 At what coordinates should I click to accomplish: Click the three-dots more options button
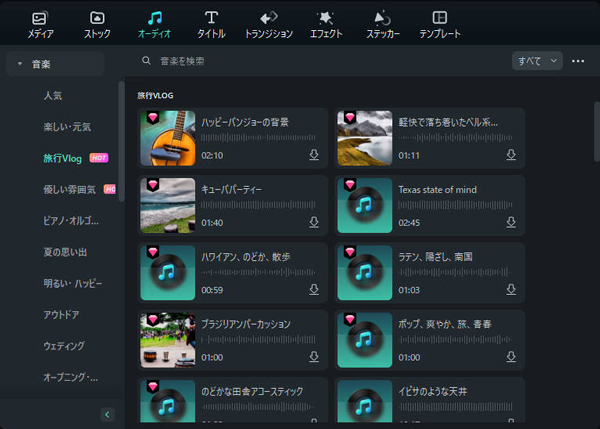[x=578, y=61]
